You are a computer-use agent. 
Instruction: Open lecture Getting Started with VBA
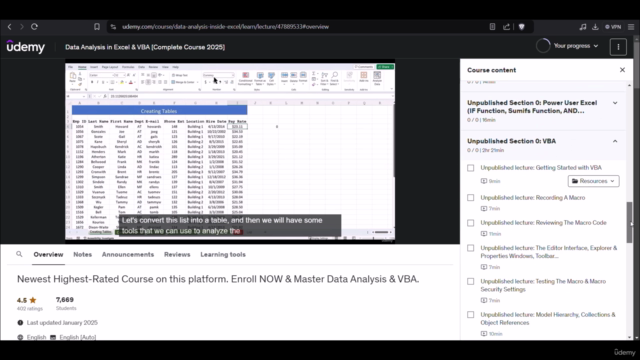[x=541, y=167]
